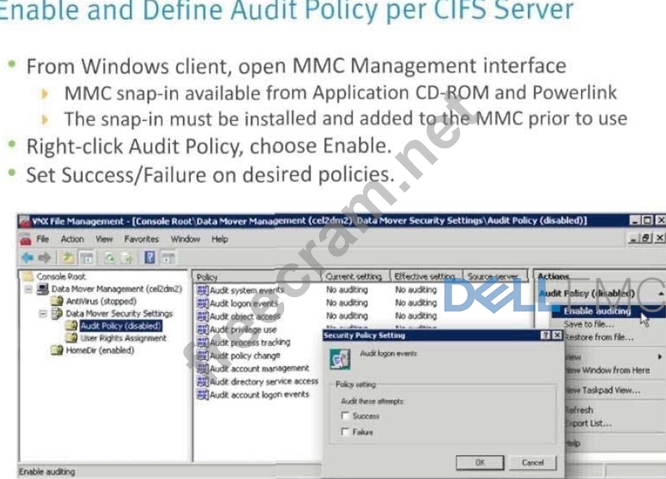Screen dimensions: 666x479
Task: Click the Refresh toolbar icon
Action: [x=110, y=257]
